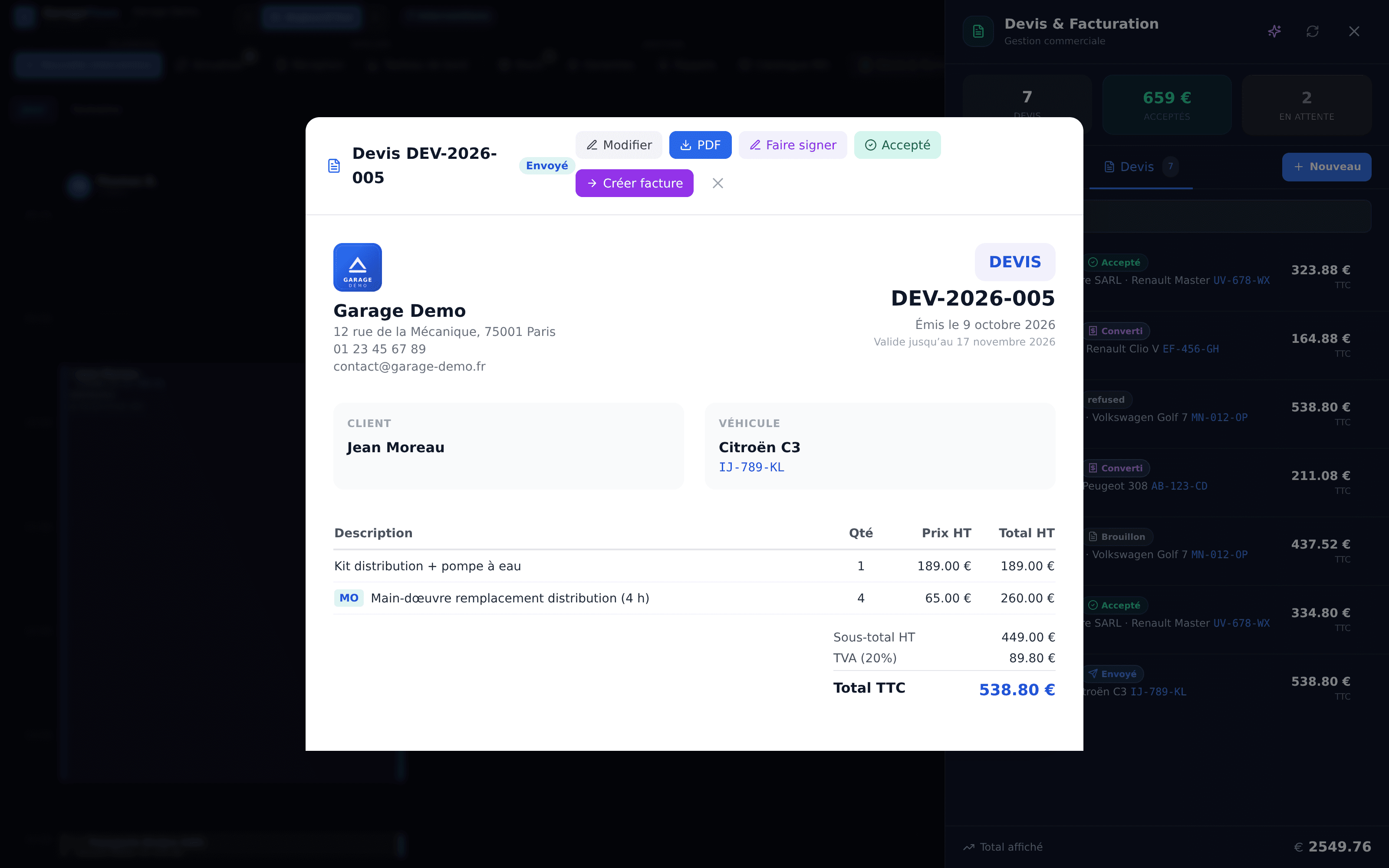Mark the quote as Accepté

(897, 145)
